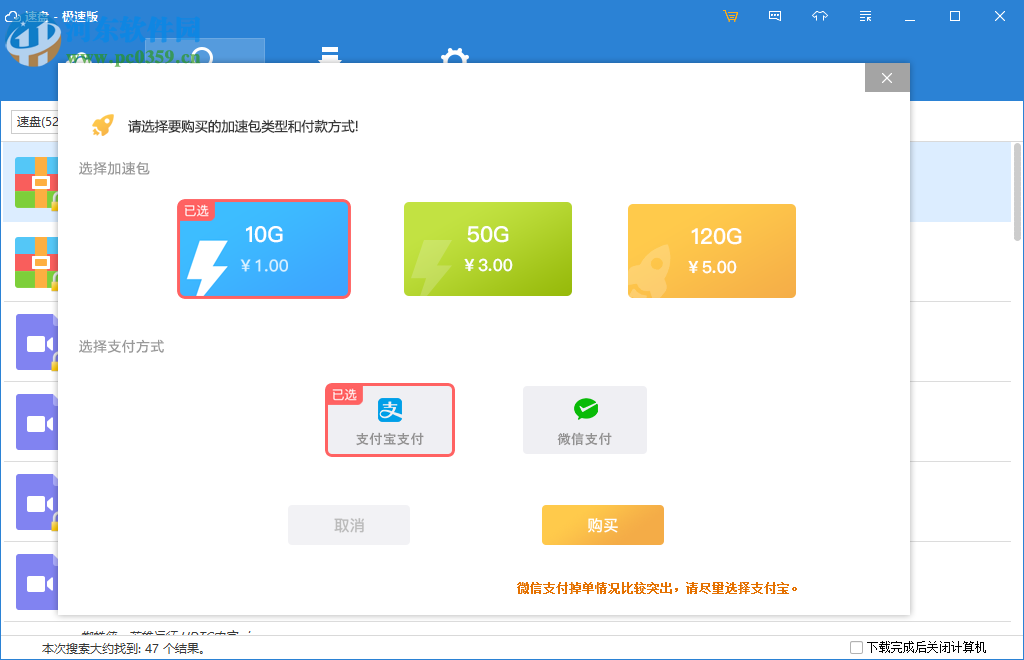Open the main menu list icon

865,16
